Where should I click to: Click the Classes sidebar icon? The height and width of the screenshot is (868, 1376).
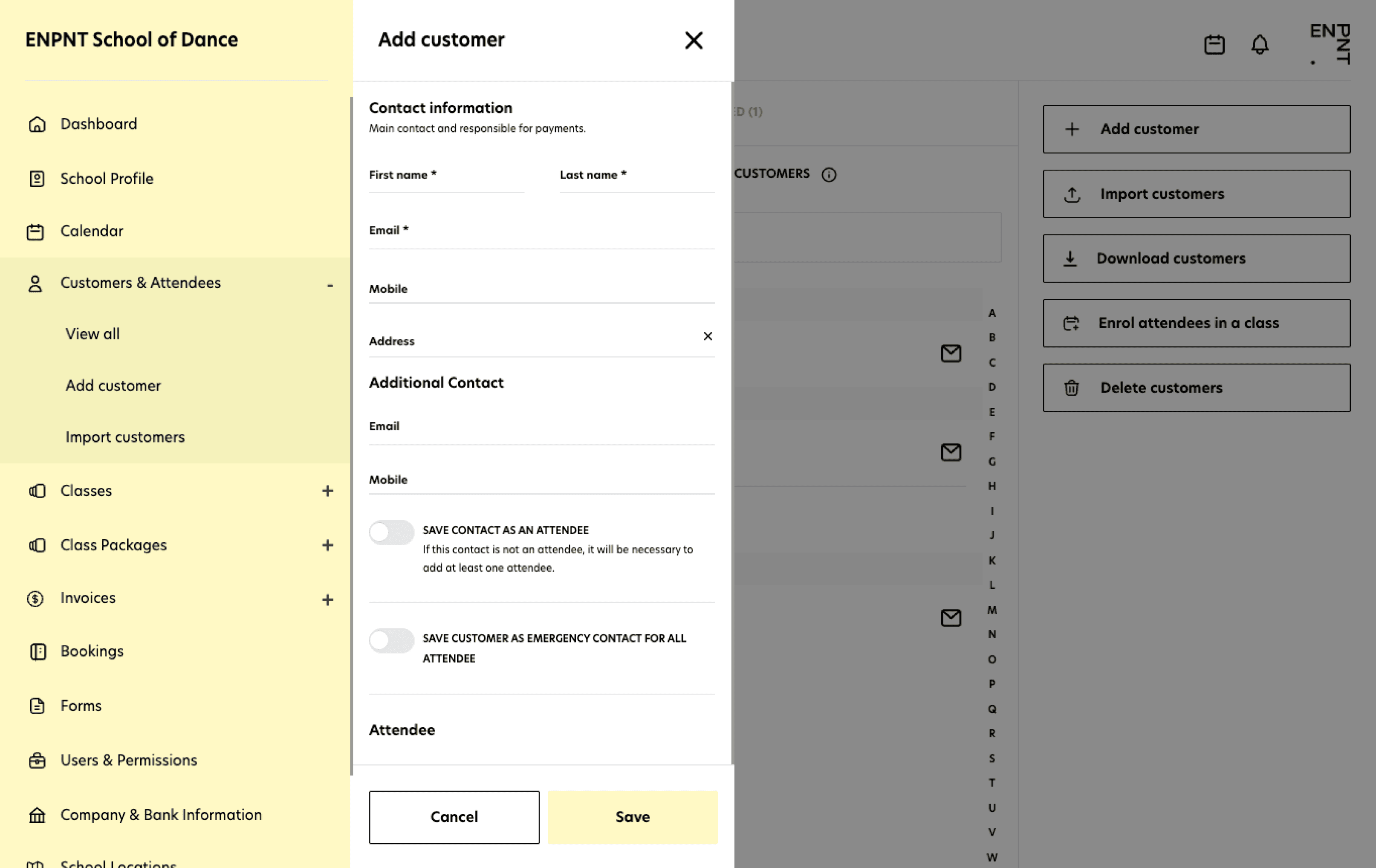pos(37,491)
